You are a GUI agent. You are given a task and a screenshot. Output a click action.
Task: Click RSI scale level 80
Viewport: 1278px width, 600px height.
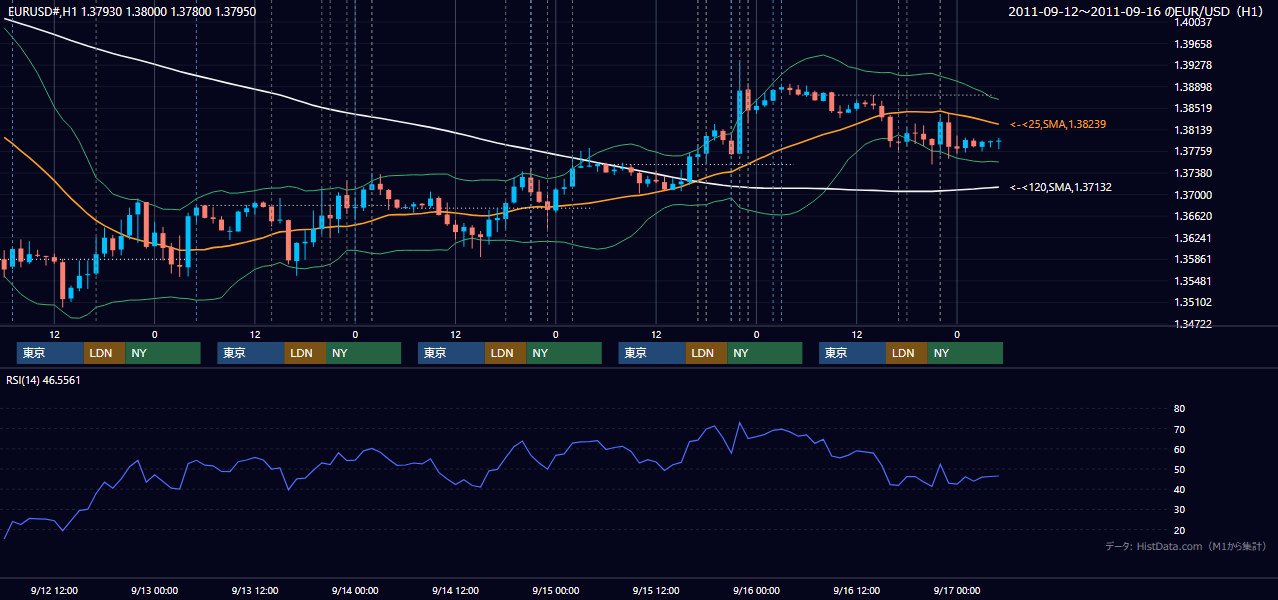tap(1179, 409)
